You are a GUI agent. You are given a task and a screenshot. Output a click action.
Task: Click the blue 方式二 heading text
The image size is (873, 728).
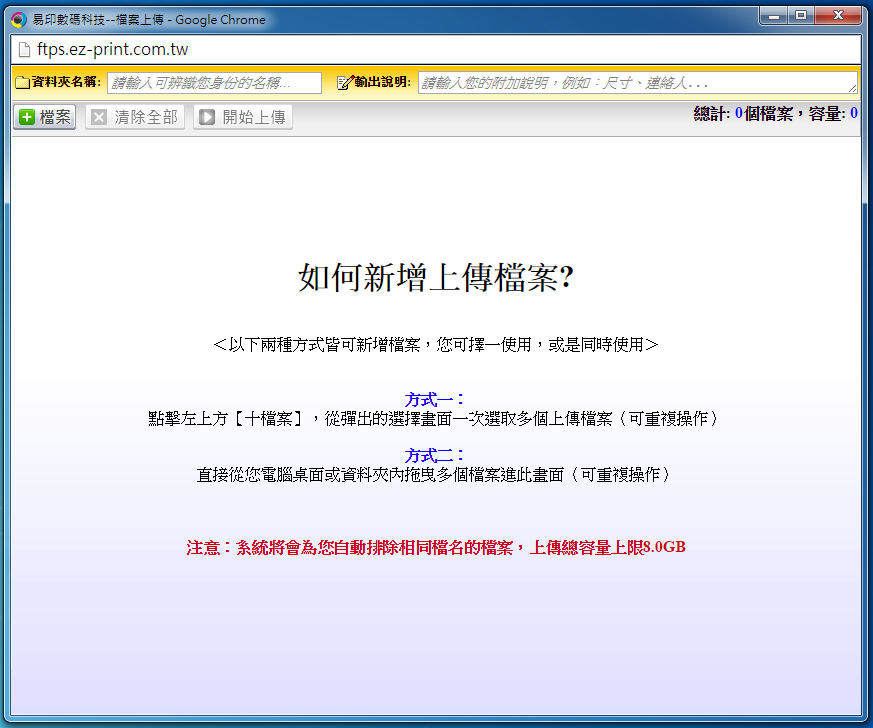(435, 455)
